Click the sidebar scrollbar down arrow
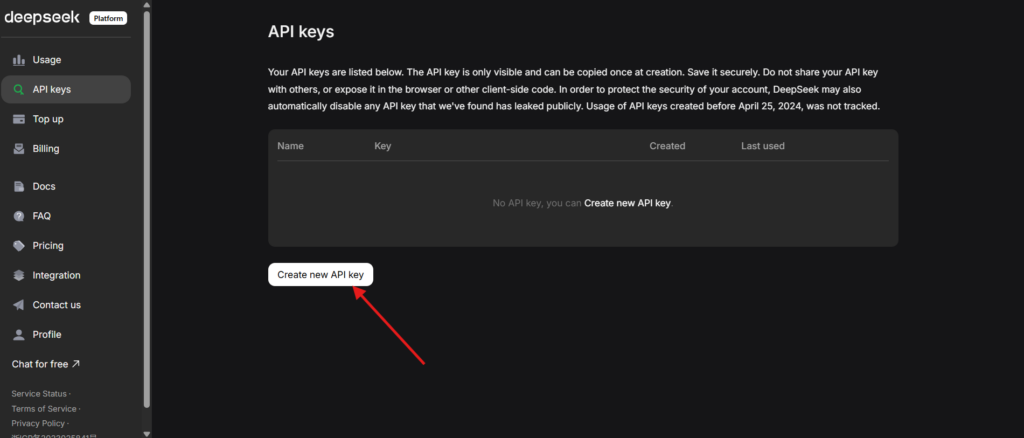Viewport: 1024px width, 438px height. point(148,432)
